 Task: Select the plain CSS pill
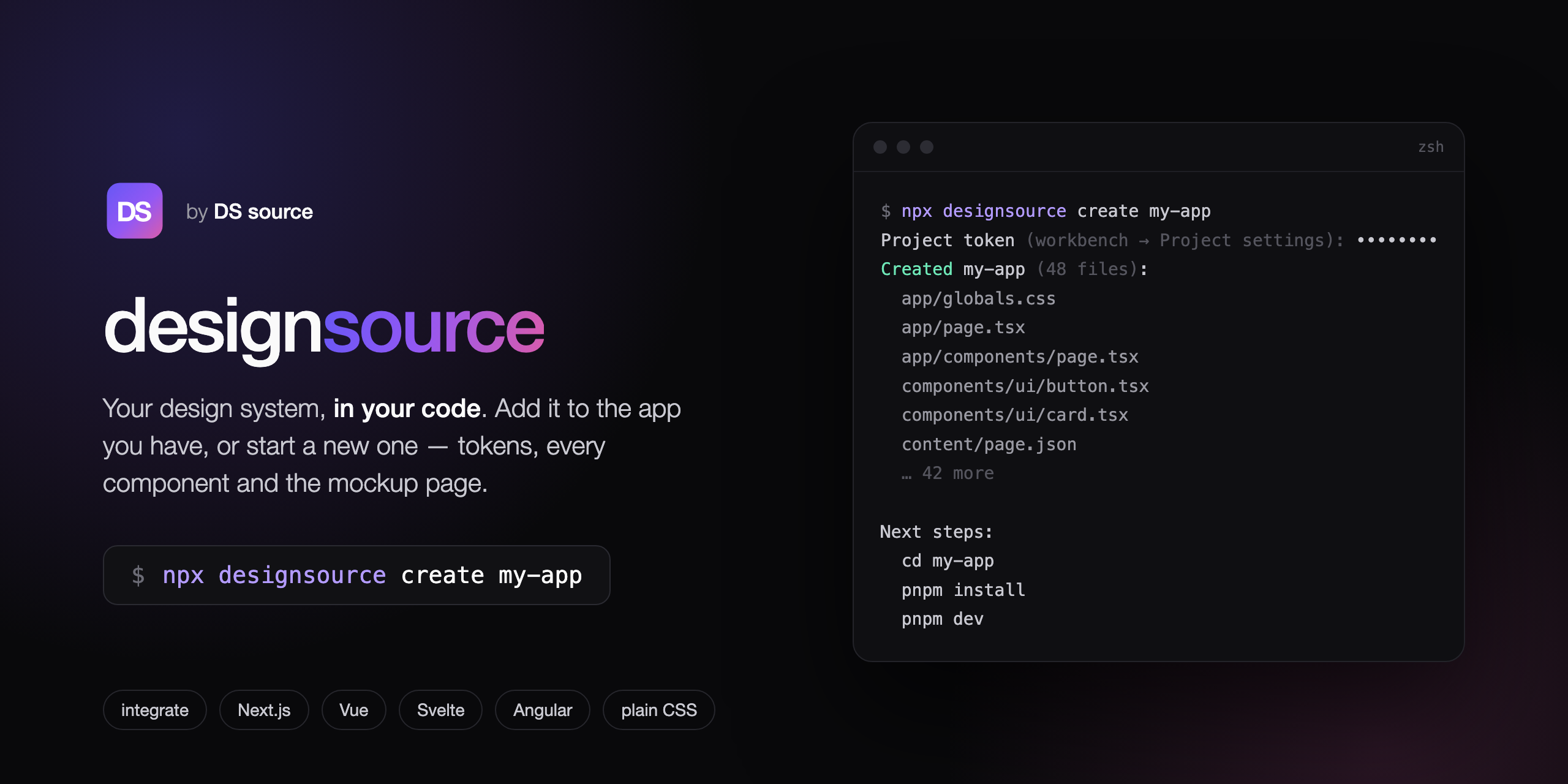pyautogui.click(x=659, y=710)
